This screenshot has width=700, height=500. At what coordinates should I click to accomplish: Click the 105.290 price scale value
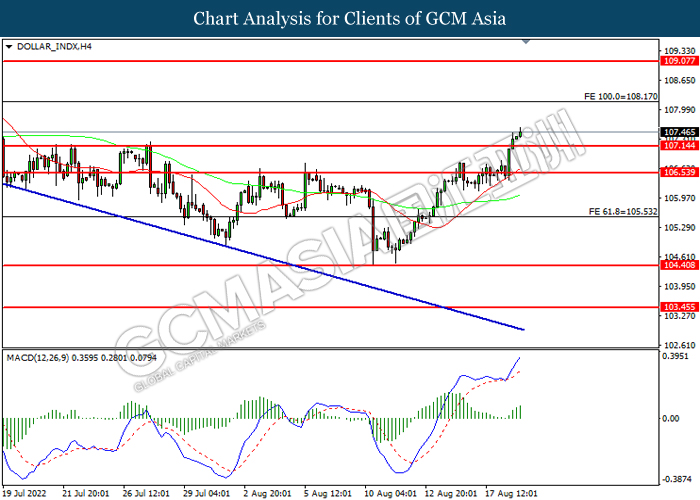coord(680,228)
